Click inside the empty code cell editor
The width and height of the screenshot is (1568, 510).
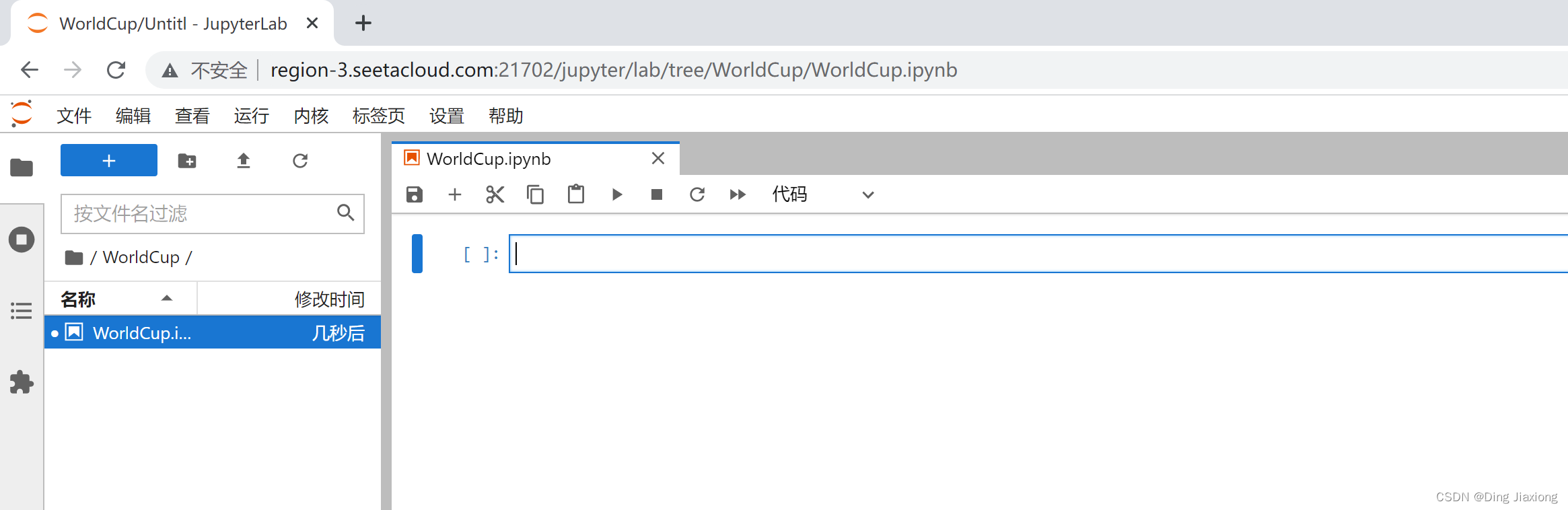point(1038,254)
